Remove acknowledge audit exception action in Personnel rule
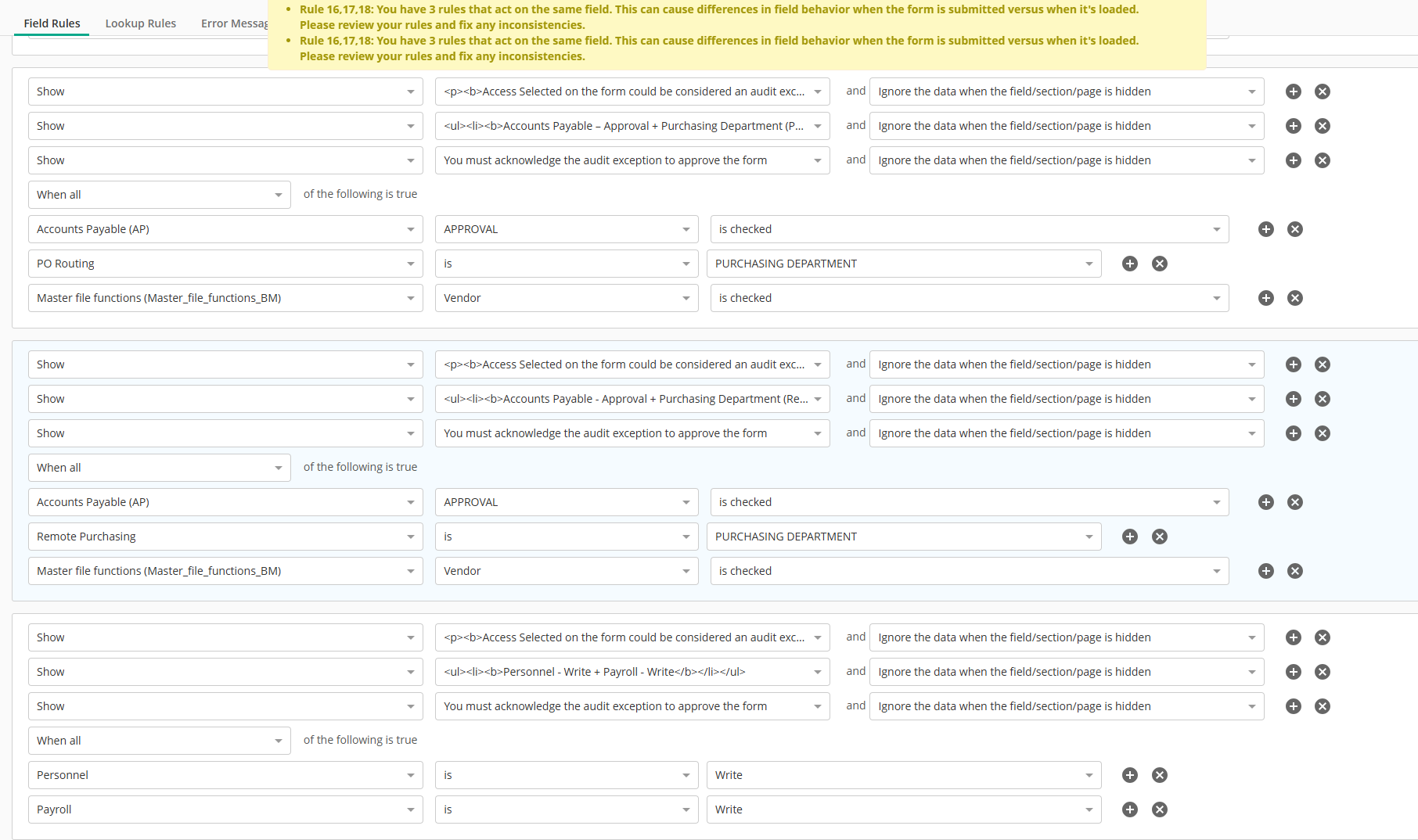The image size is (1418, 840). [x=1323, y=706]
